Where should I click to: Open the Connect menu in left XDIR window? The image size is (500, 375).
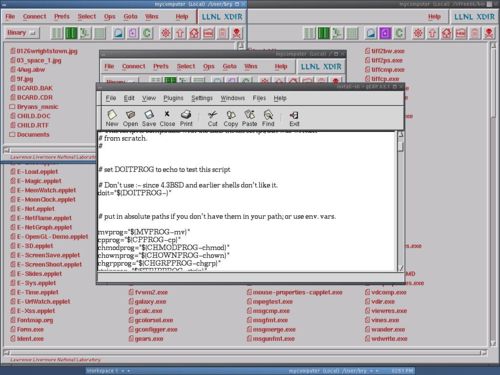[x=35, y=16]
